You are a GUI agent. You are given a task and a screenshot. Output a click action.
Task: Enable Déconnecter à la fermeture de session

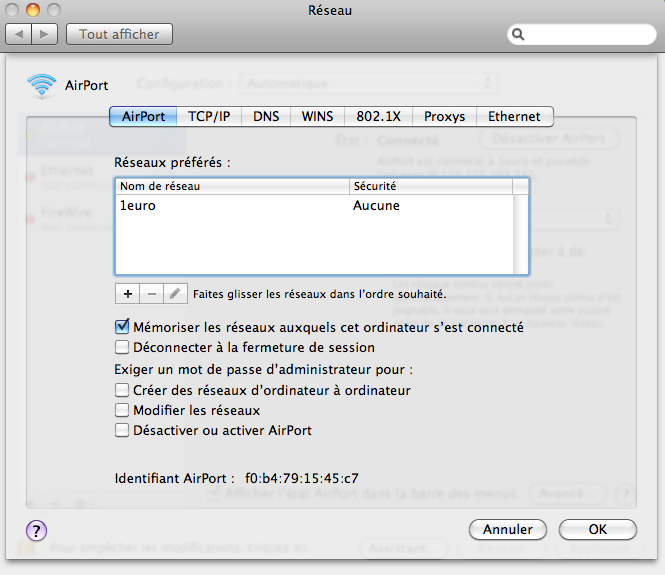pos(122,347)
